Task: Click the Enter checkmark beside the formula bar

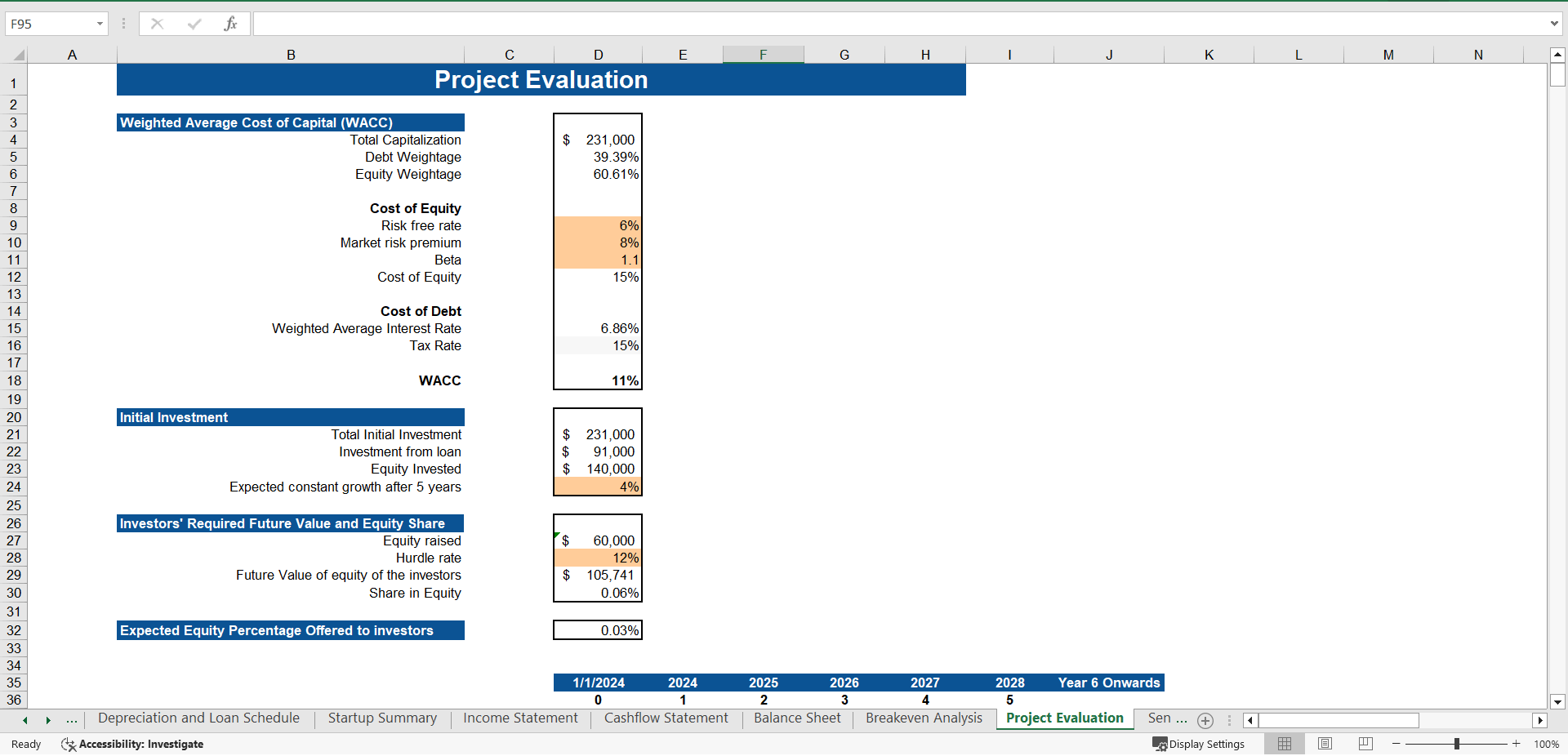Action: [194, 23]
